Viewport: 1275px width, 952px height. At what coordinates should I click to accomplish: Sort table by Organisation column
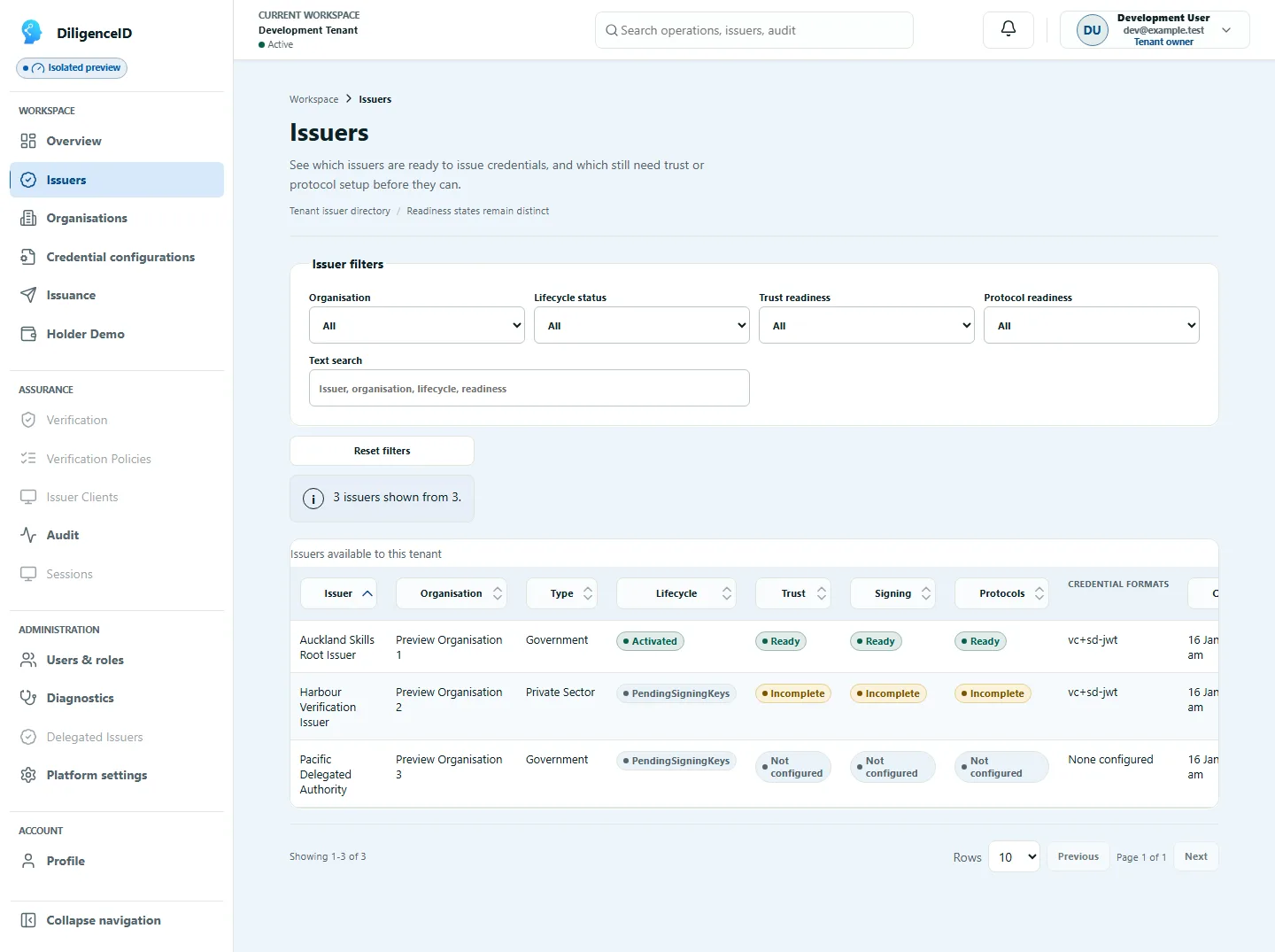tap(452, 593)
